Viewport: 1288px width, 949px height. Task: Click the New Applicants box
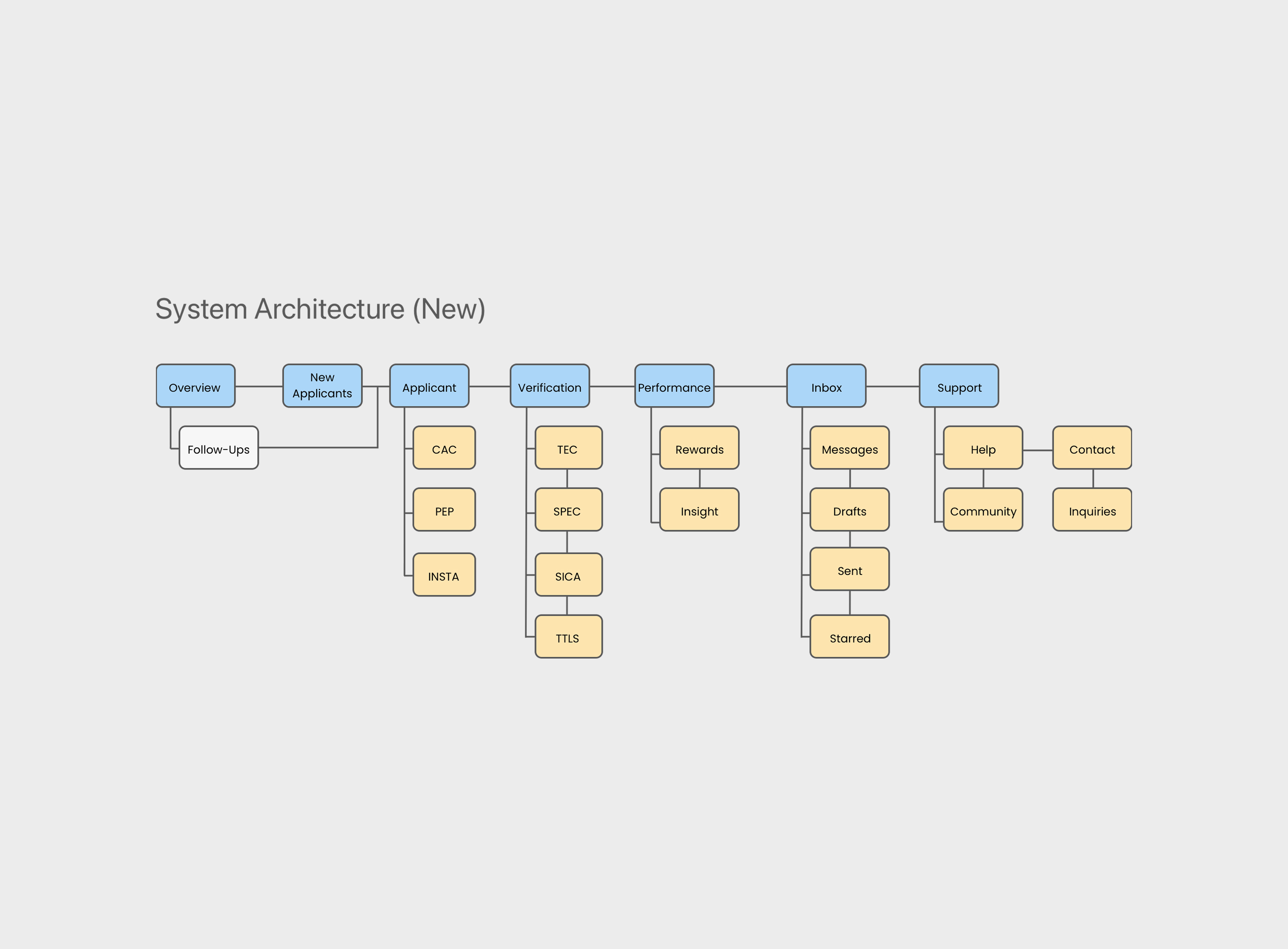(x=322, y=386)
